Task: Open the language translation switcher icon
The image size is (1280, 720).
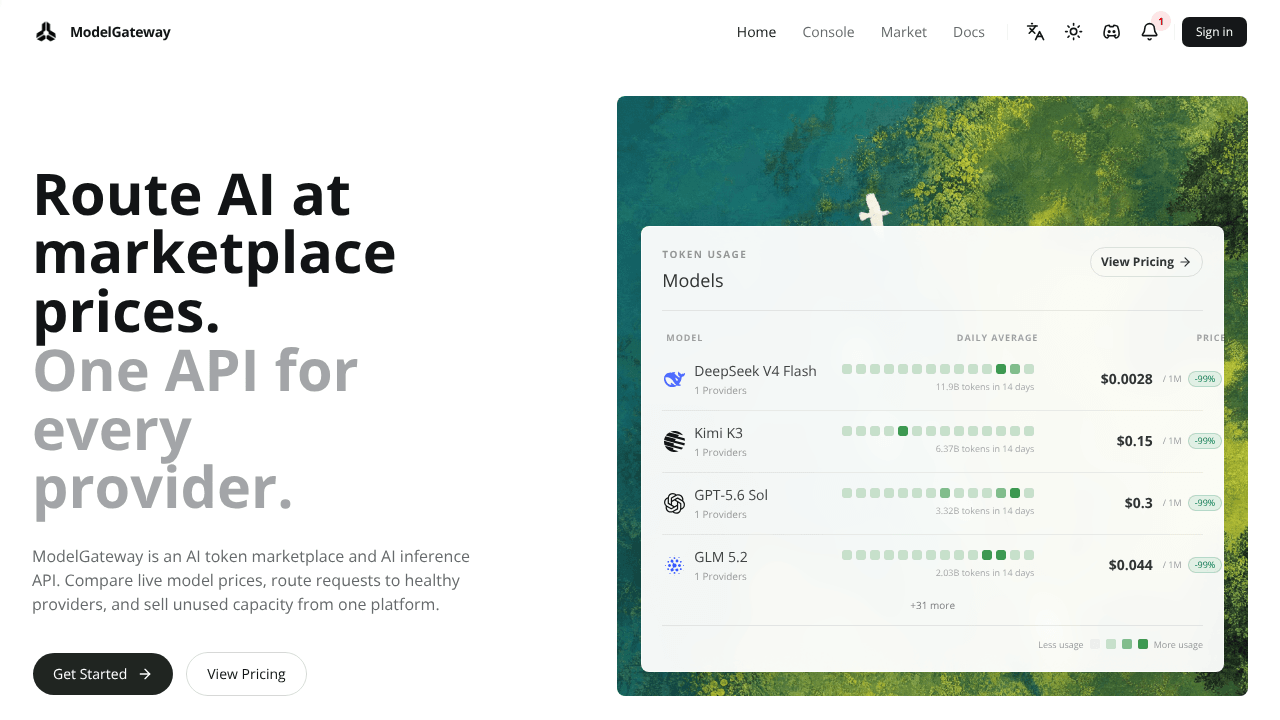Action: [x=1036, y=32]
